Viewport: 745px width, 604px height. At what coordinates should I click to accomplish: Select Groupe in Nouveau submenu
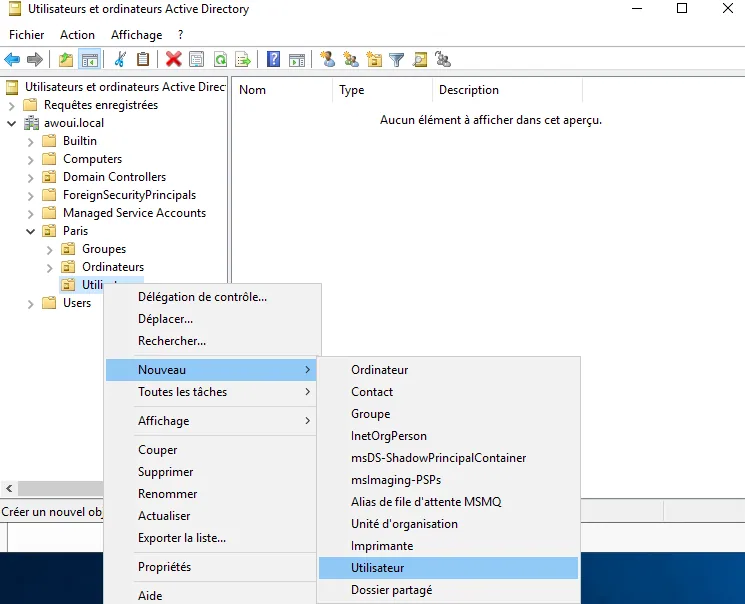click(x=449, y=414)
